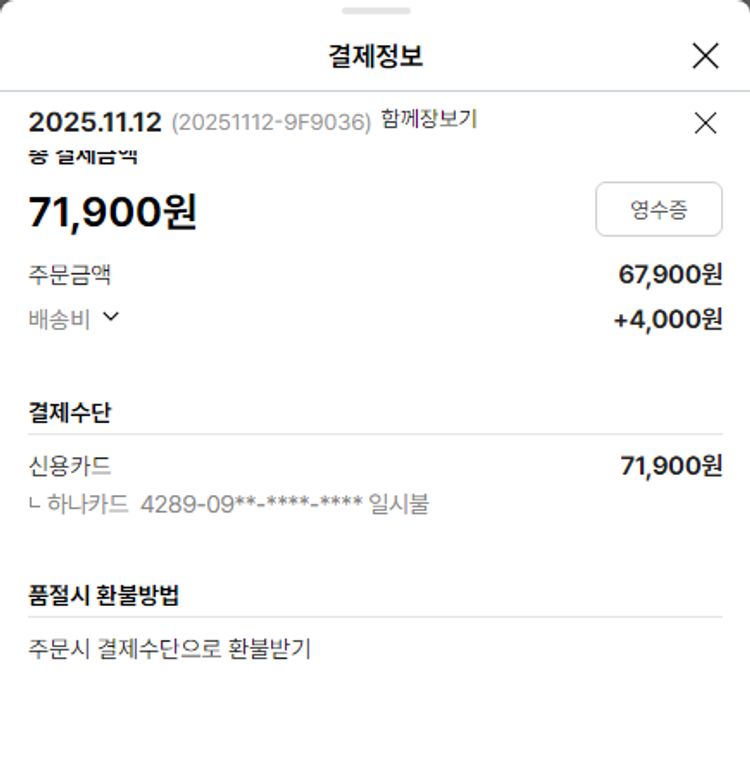Click the 함께장보기 label

[429, 120]
